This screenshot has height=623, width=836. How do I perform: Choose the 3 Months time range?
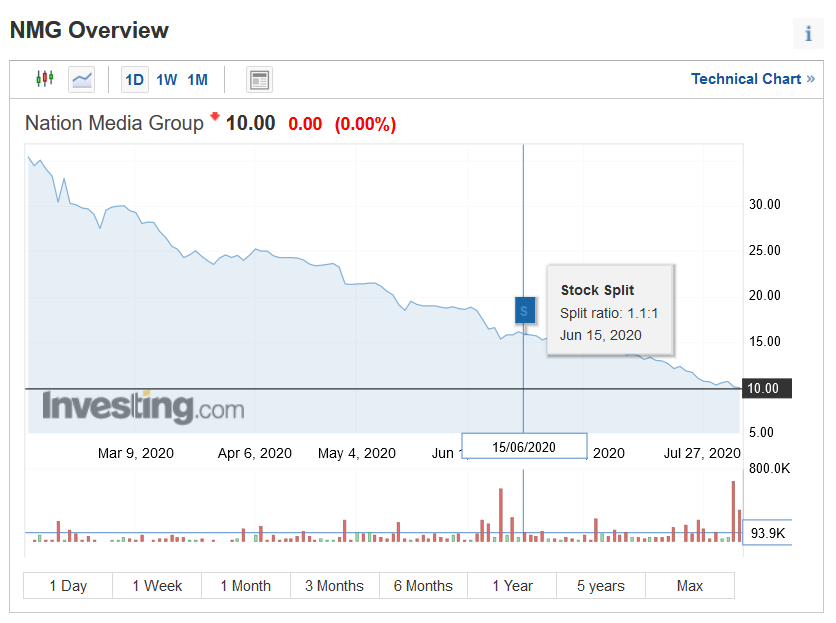coord(335,586)
